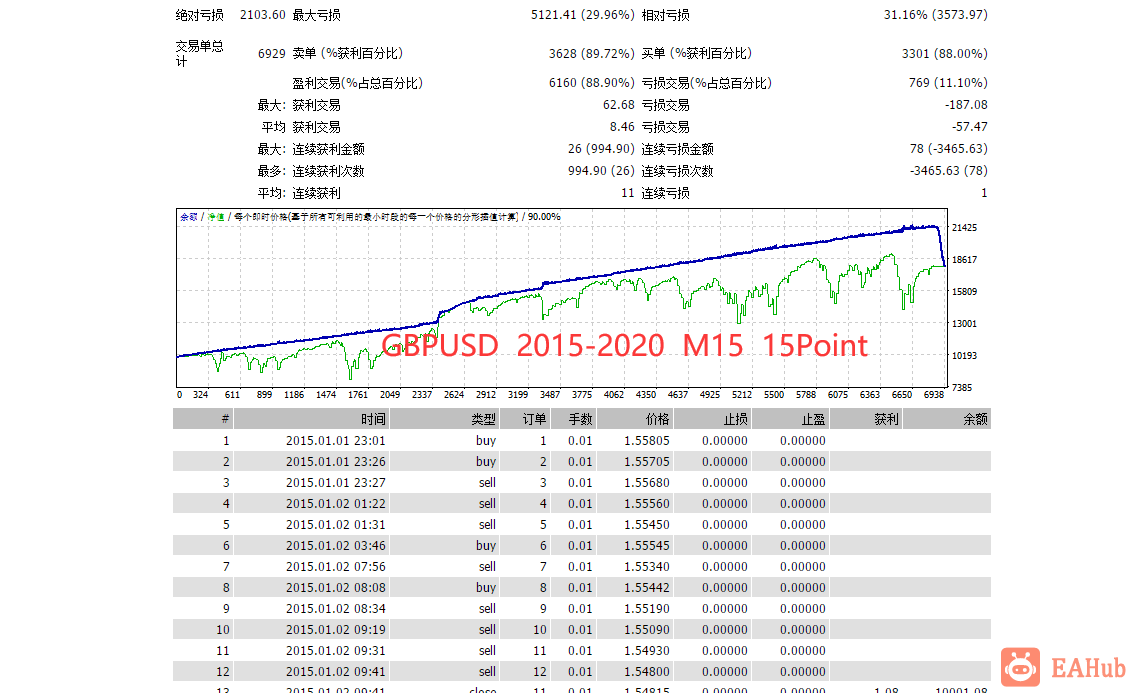
Task: Select the time cell 2015.01.01 23:01
Action: point(335,441)
